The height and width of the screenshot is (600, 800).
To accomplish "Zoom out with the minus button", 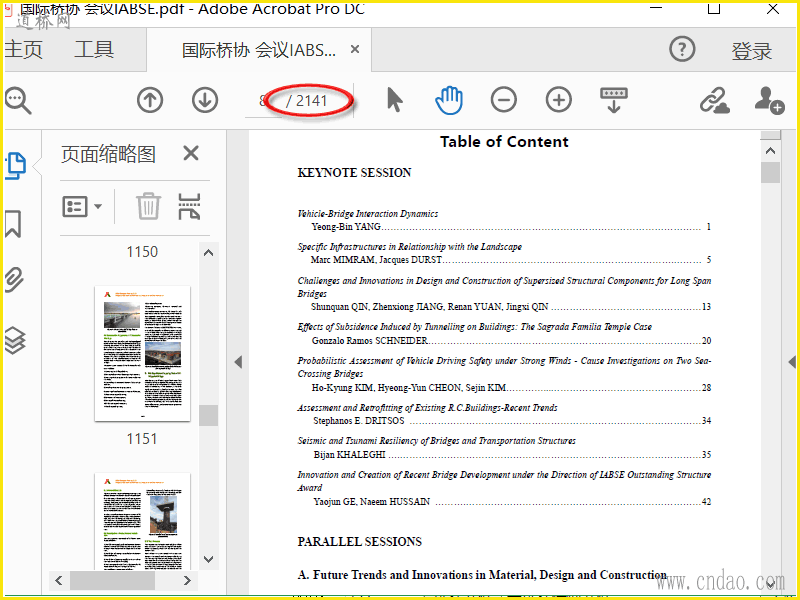I will click(504, 100).
